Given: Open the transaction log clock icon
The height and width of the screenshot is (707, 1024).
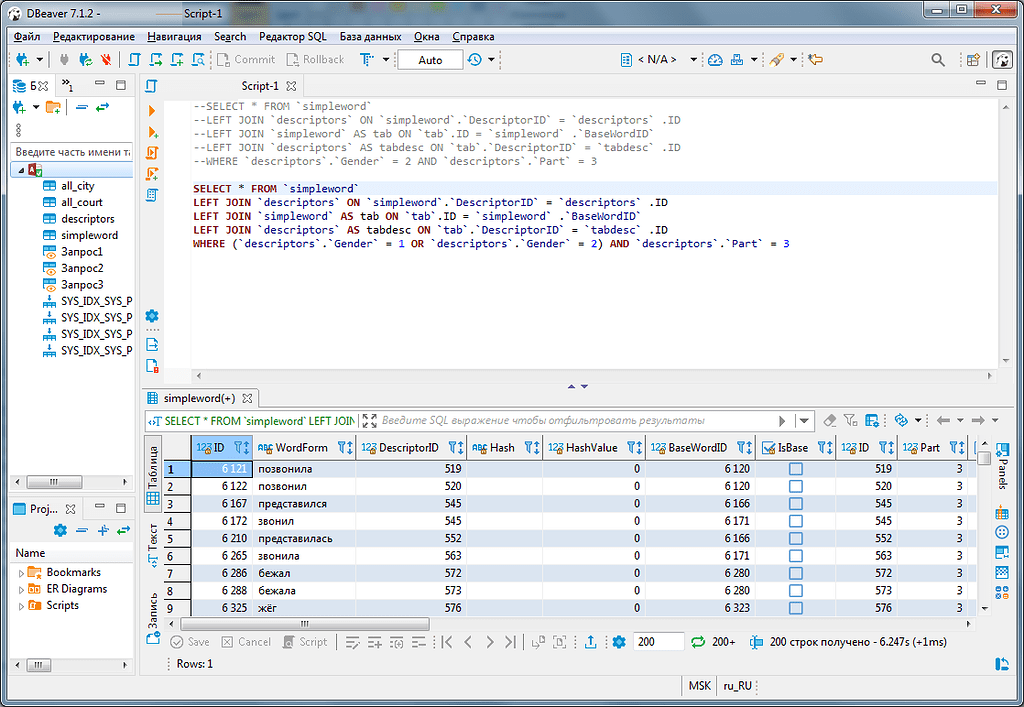Looking at the screenshot, I should tap(475, 59).
